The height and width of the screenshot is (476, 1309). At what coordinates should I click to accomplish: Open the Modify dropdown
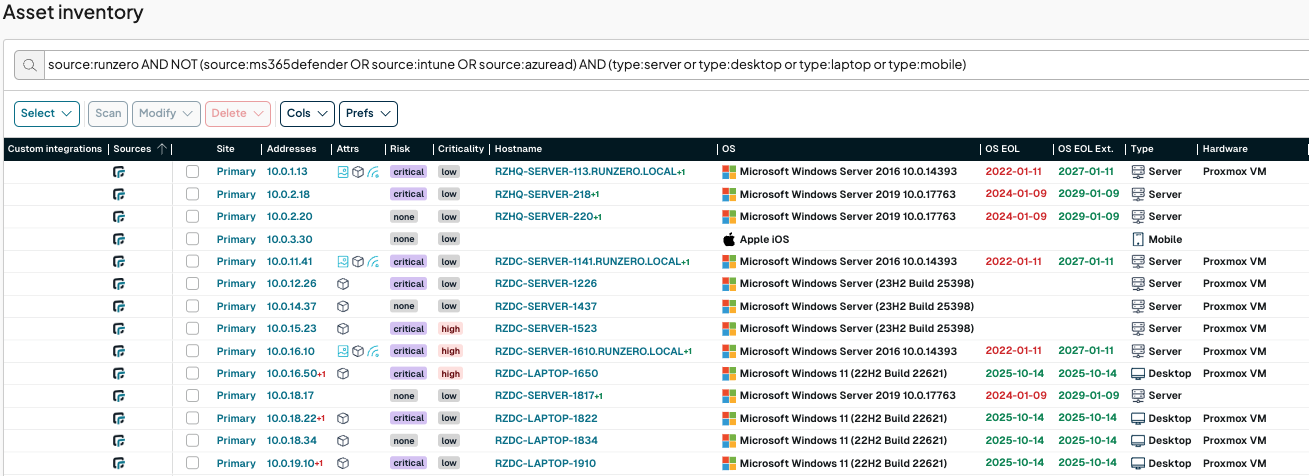tap(166, 113)
